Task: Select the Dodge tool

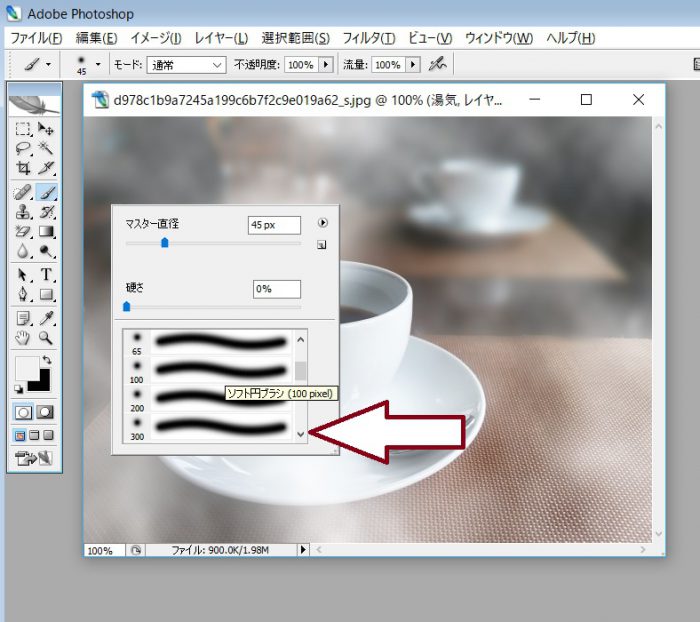Action: [x=46, y=251]
